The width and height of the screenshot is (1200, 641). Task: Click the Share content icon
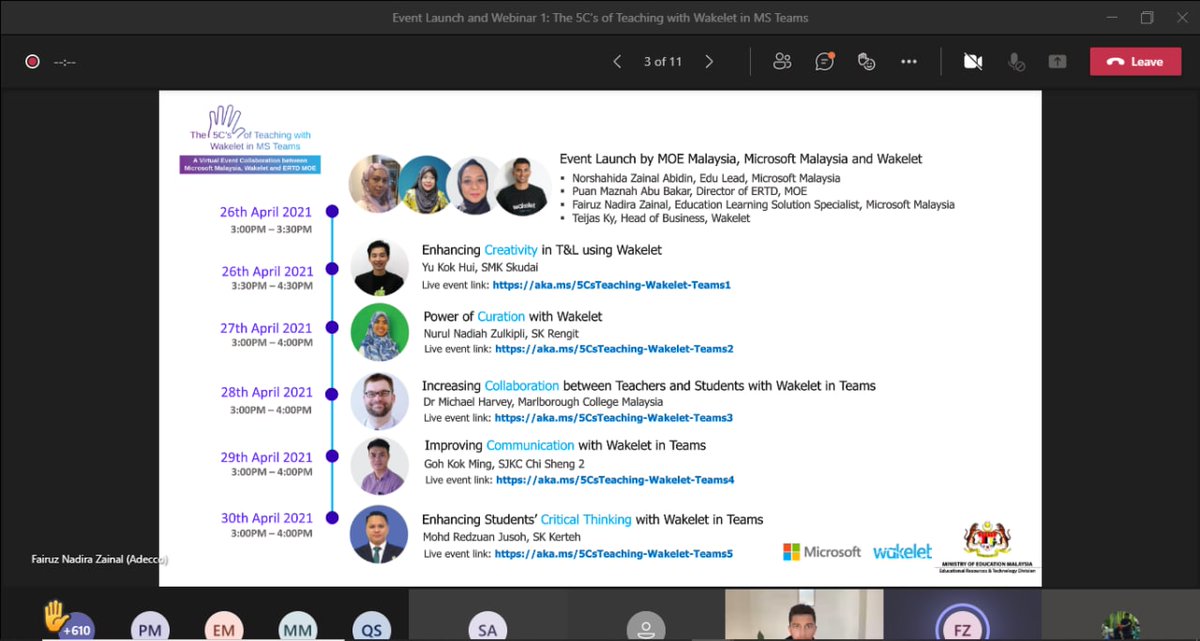[x=1057, y=62]
